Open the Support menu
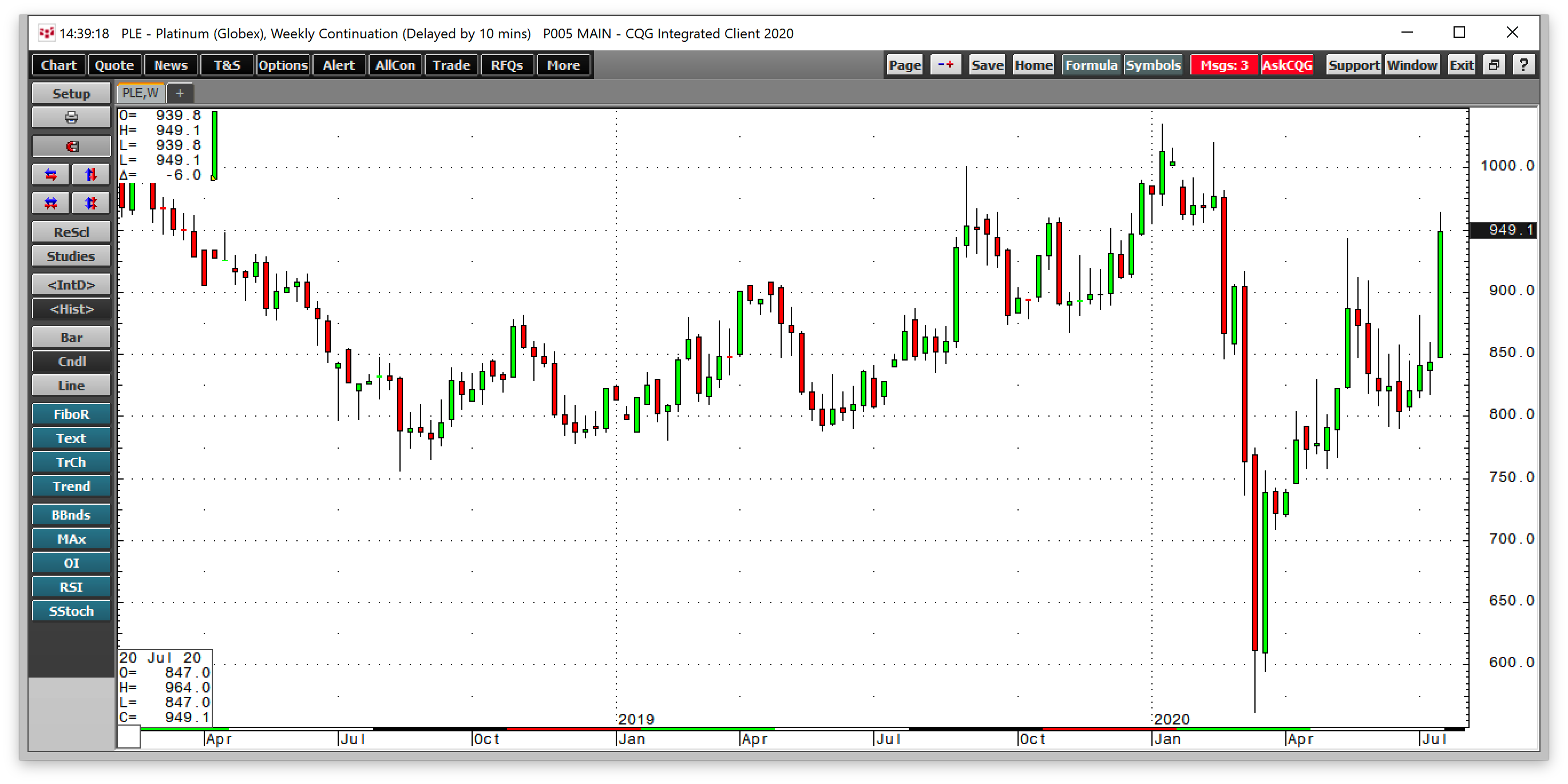The width and height of the screenshot is (1568, 784). coord(1353,65)
